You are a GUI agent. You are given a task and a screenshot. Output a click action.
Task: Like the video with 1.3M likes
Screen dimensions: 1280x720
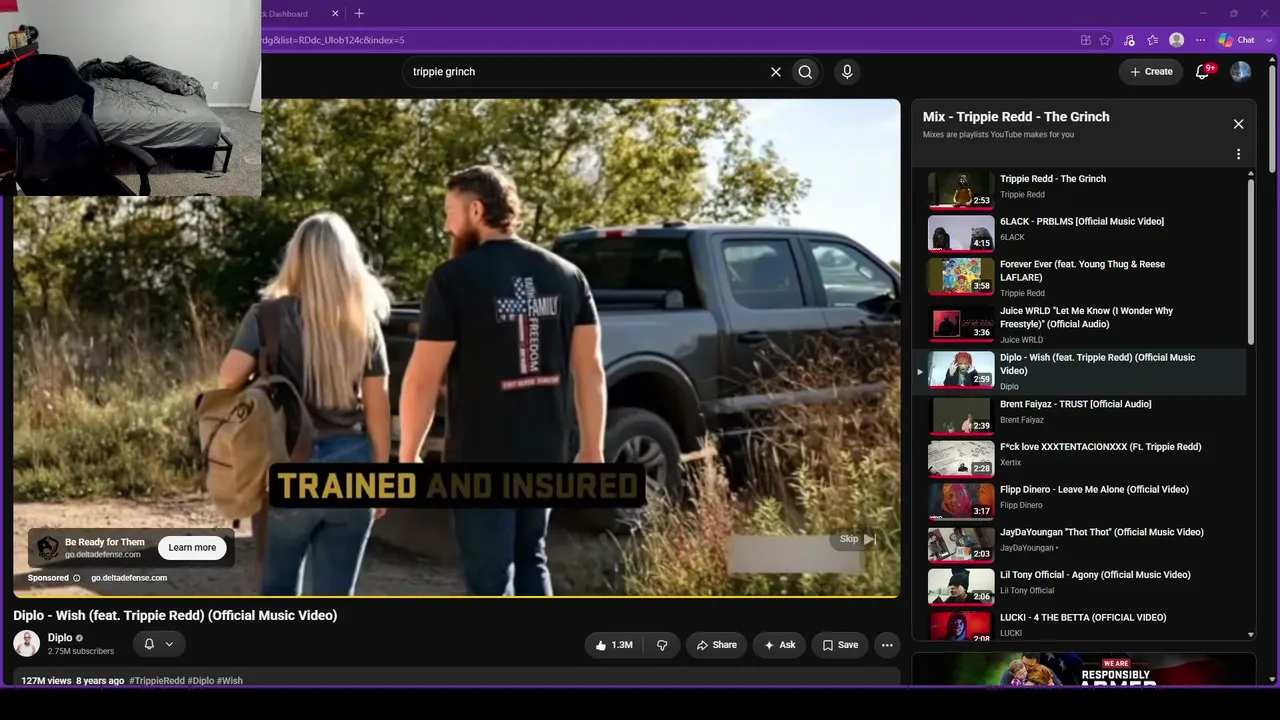click(613, 645)
